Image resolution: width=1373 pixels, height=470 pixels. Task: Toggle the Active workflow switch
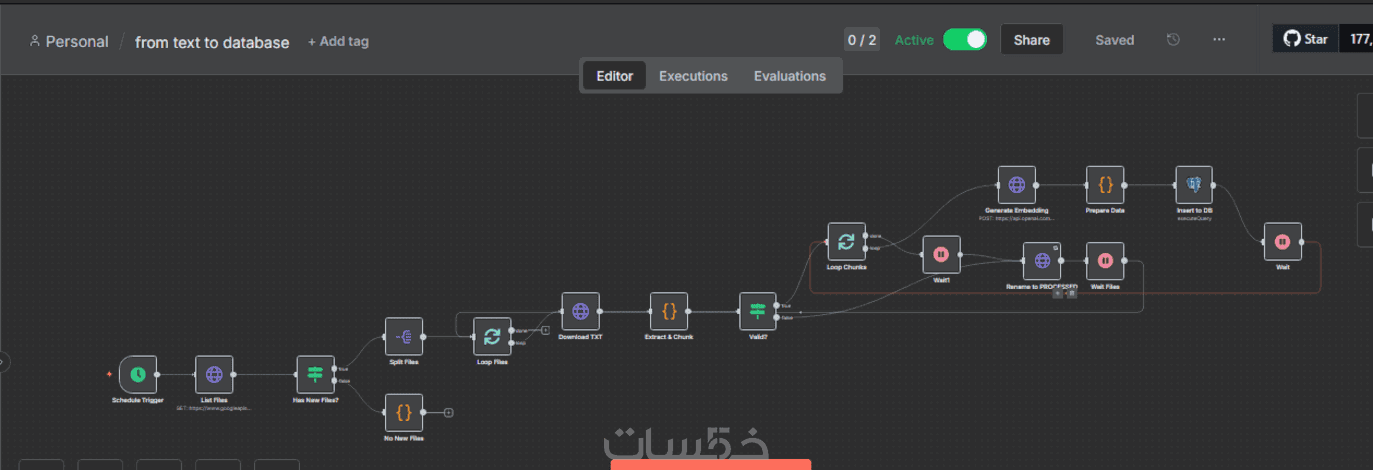tap(965, 40)
